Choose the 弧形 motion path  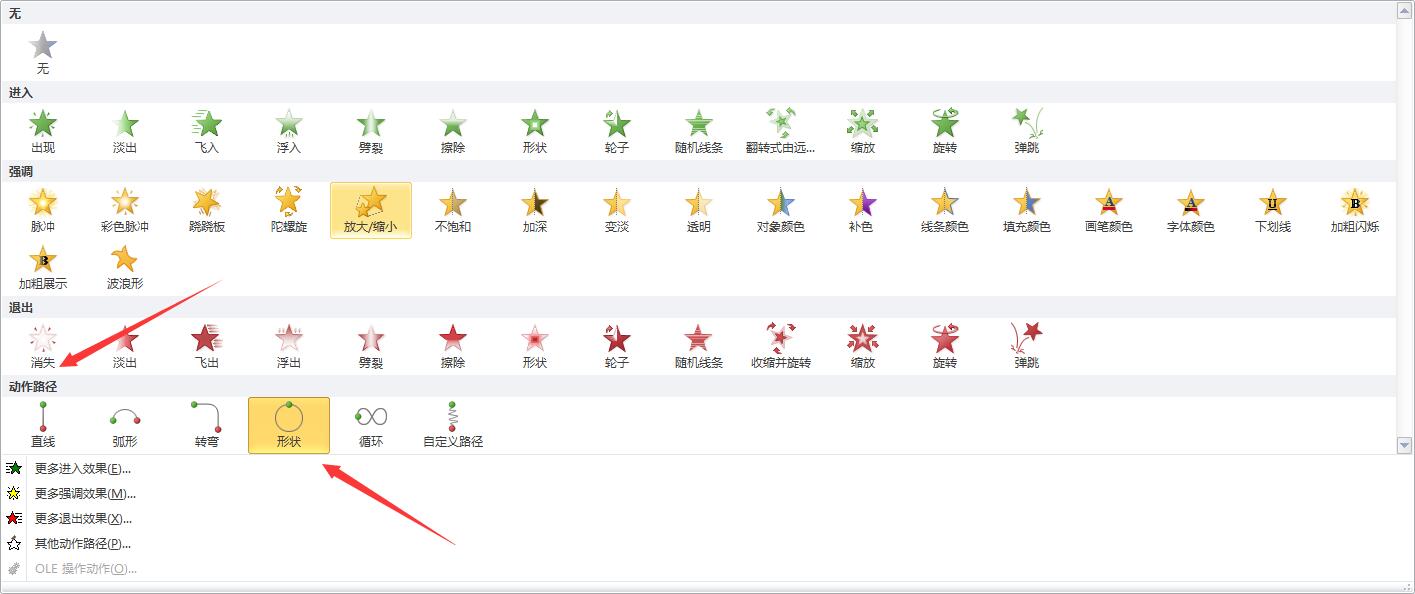tap(125, 425)
